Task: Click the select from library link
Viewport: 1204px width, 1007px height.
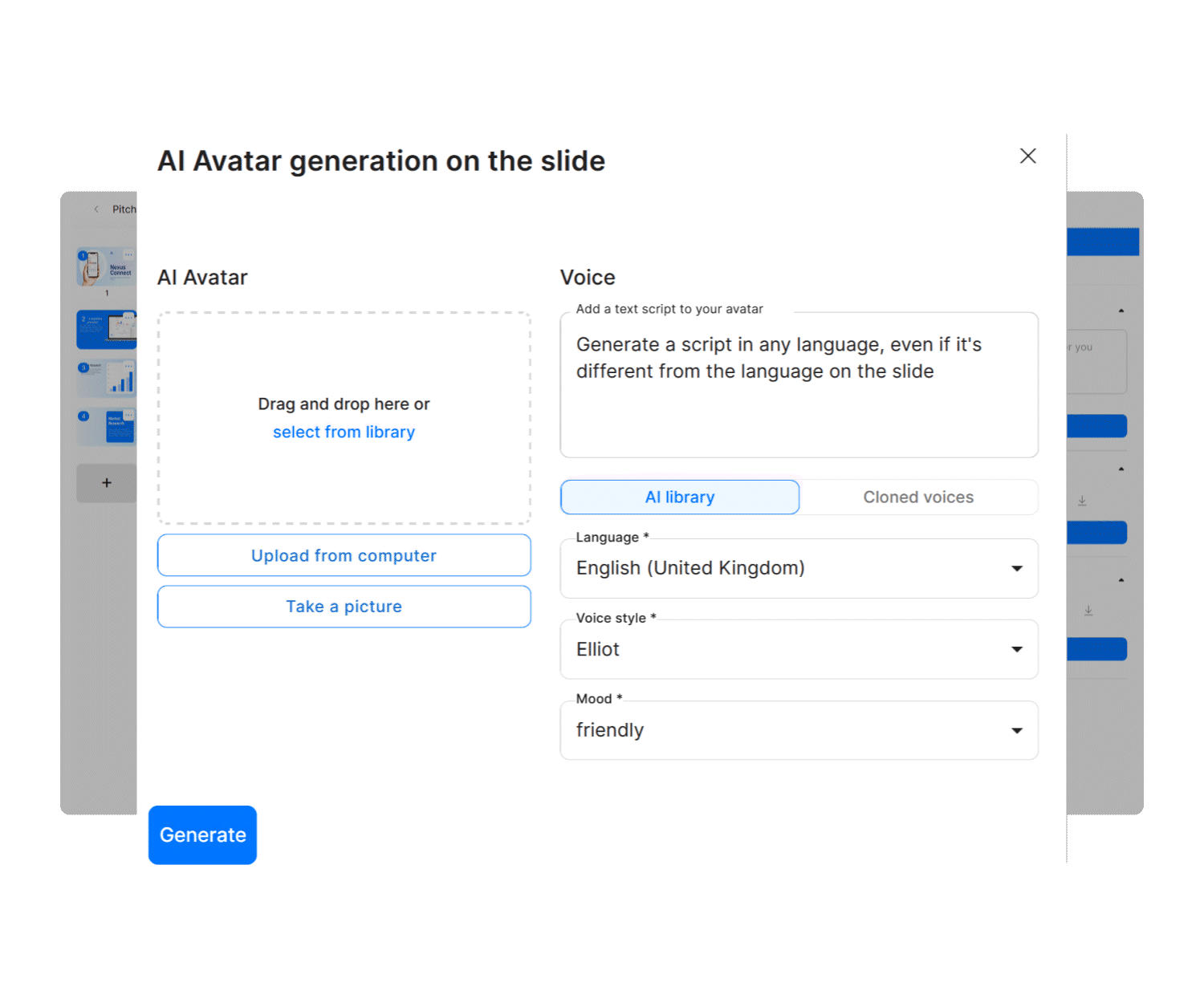Action: coord(344,432)
